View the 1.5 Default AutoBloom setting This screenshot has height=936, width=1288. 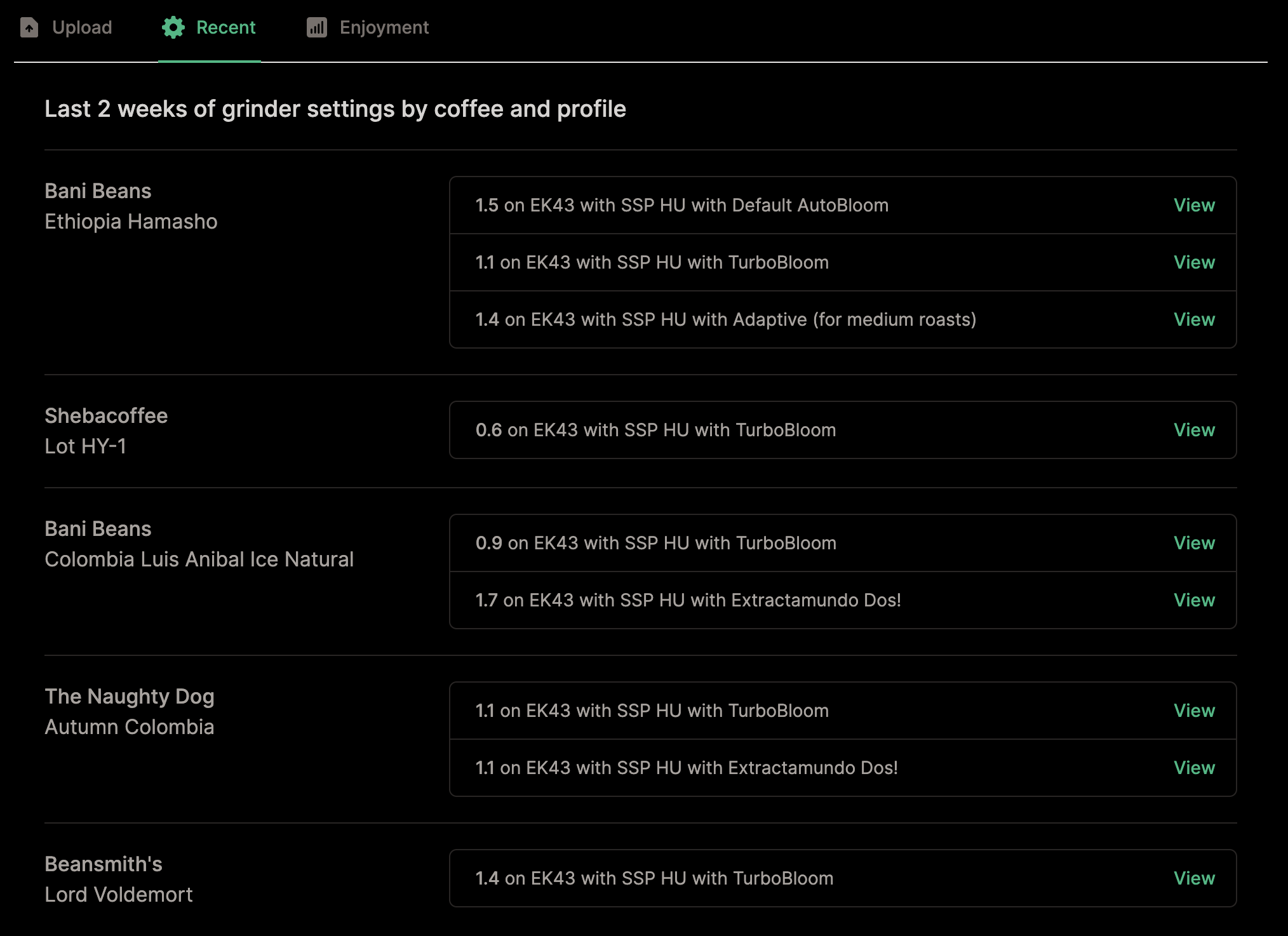[1193, 205]
